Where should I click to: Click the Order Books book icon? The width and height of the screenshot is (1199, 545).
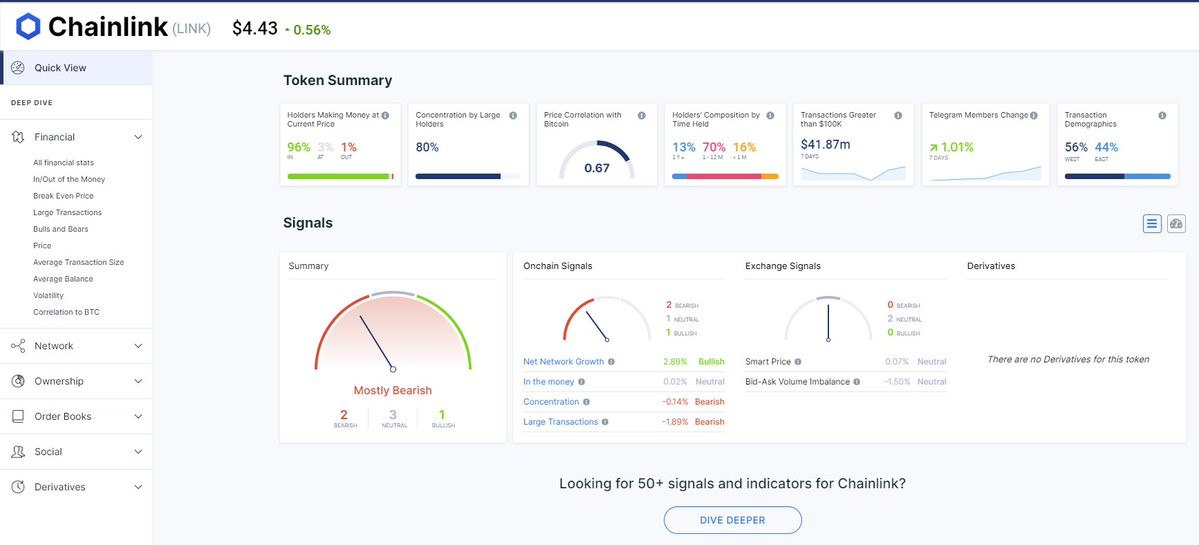pos(18,417)
